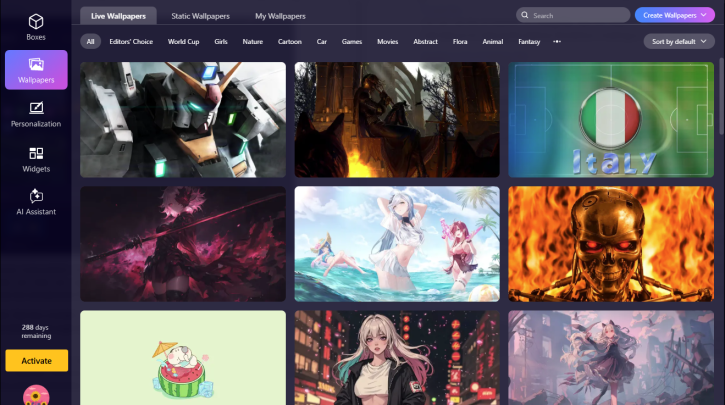Filter by World Cup category
The width and height of the screenshot is (725, 405).
(x=184, y=42)
